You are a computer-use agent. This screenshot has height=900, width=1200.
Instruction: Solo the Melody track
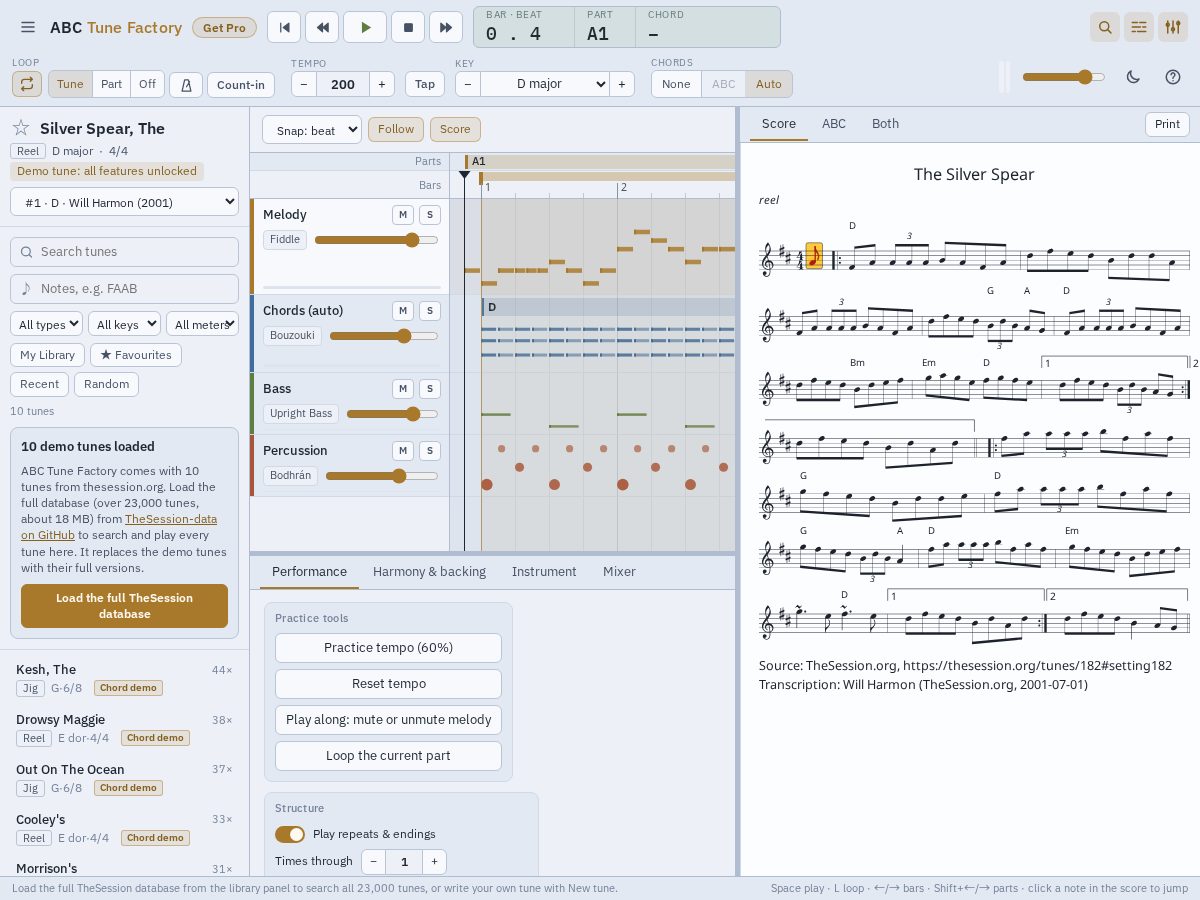430,214
